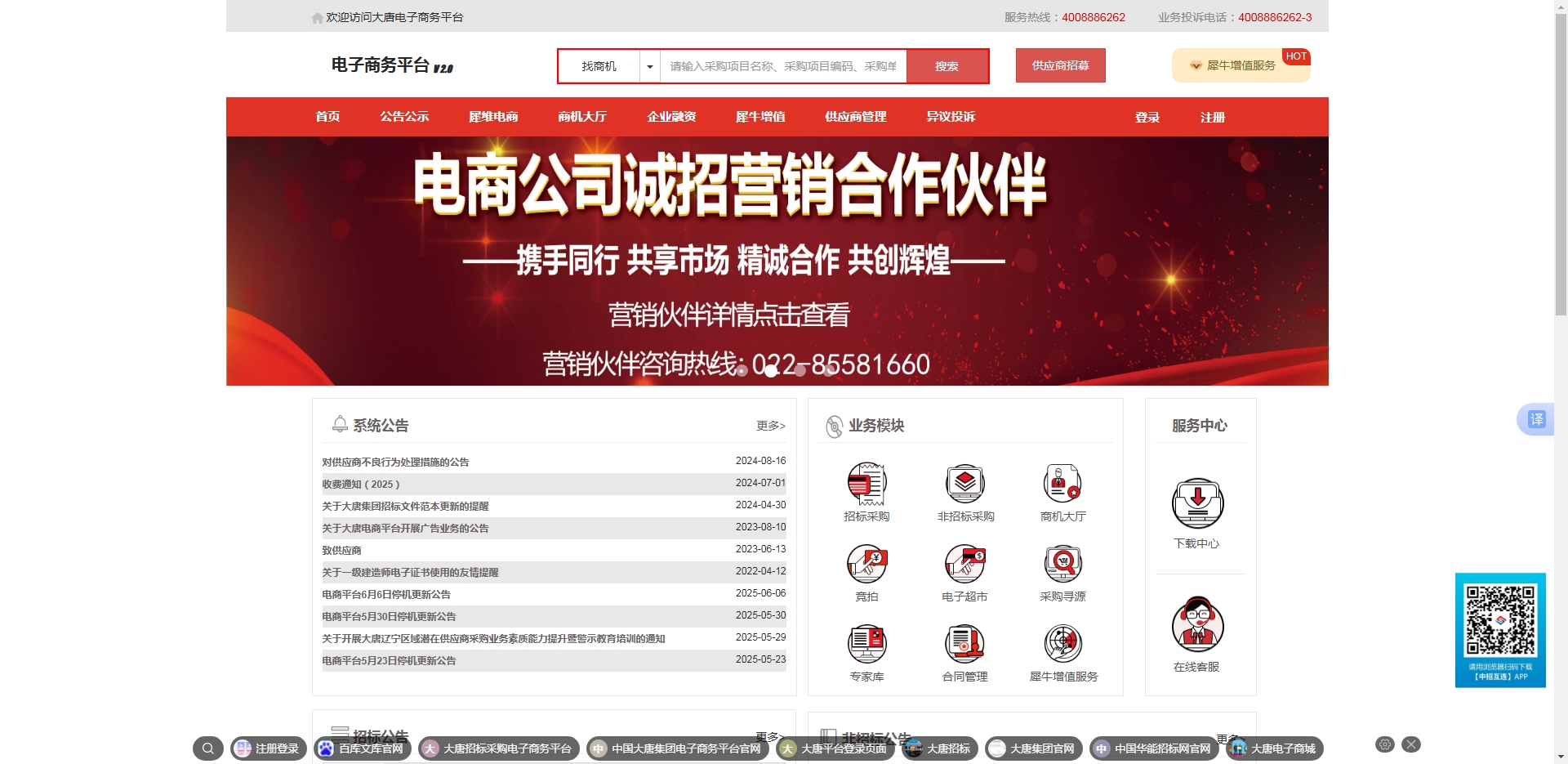The height and width of the screenshot is (764, 1568).
Task: Open the 公告公示 menu item
Action: coord(404,117)
